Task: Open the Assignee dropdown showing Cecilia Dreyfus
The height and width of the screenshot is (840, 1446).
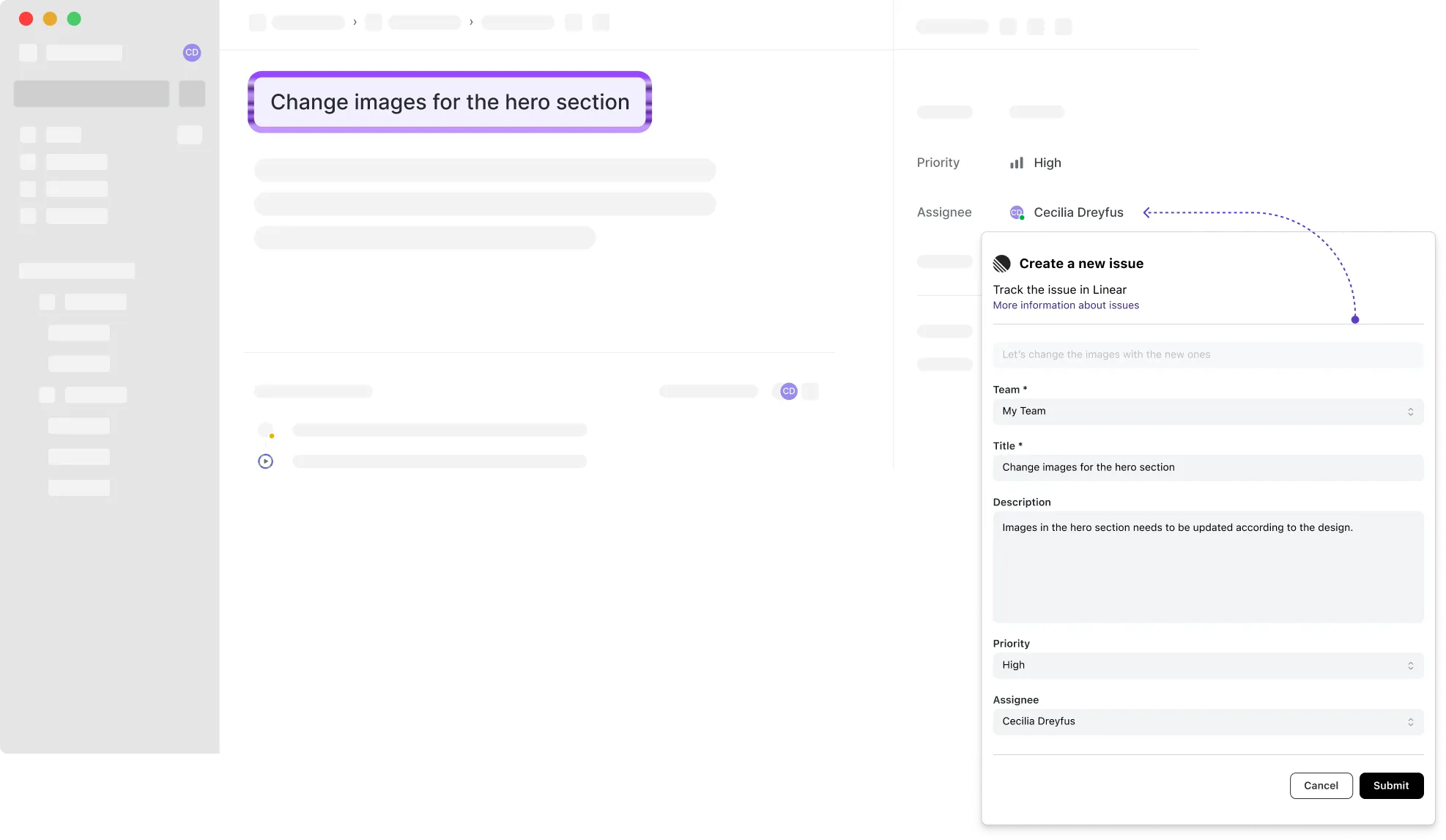Action: coord(1207,721)
